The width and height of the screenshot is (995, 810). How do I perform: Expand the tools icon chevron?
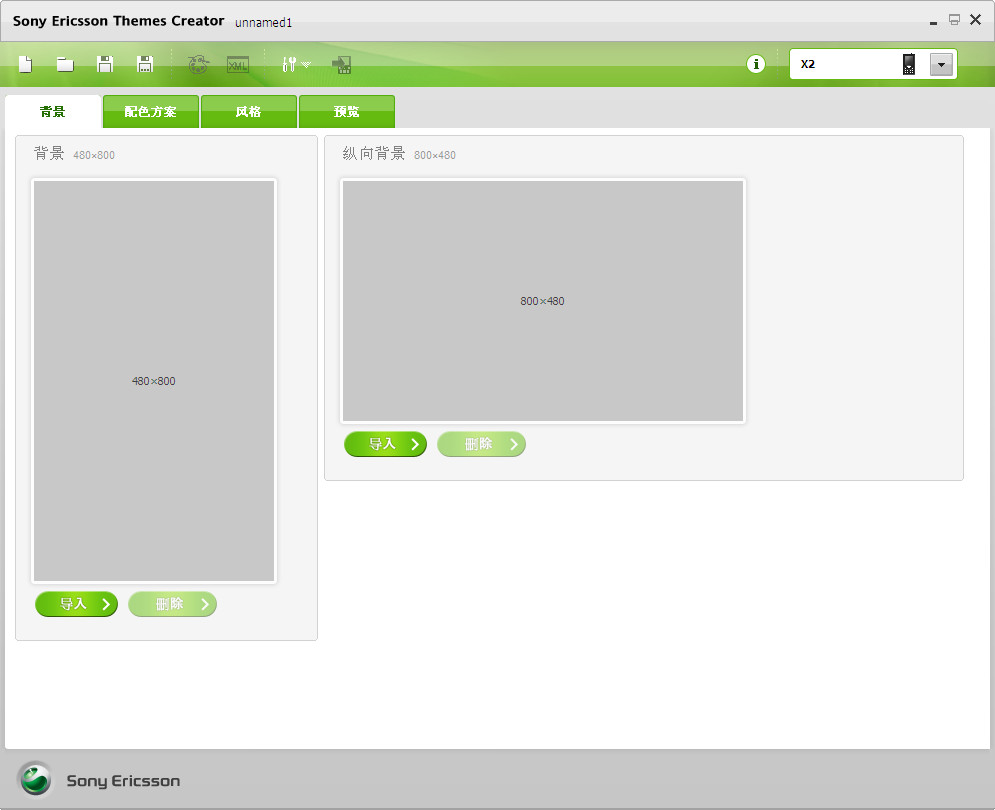305,66
